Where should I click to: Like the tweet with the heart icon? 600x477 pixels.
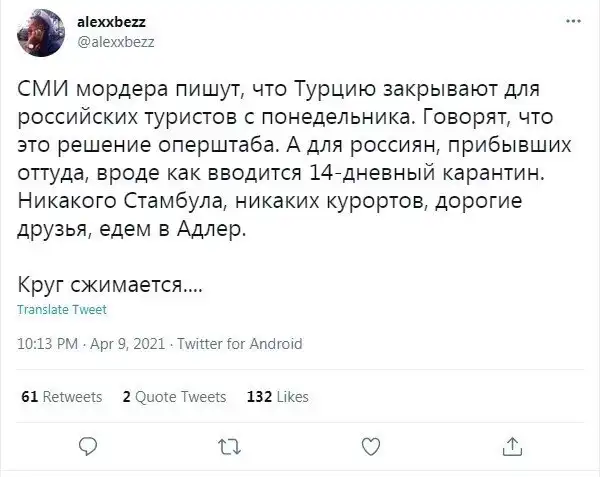(x=370, y=444)
